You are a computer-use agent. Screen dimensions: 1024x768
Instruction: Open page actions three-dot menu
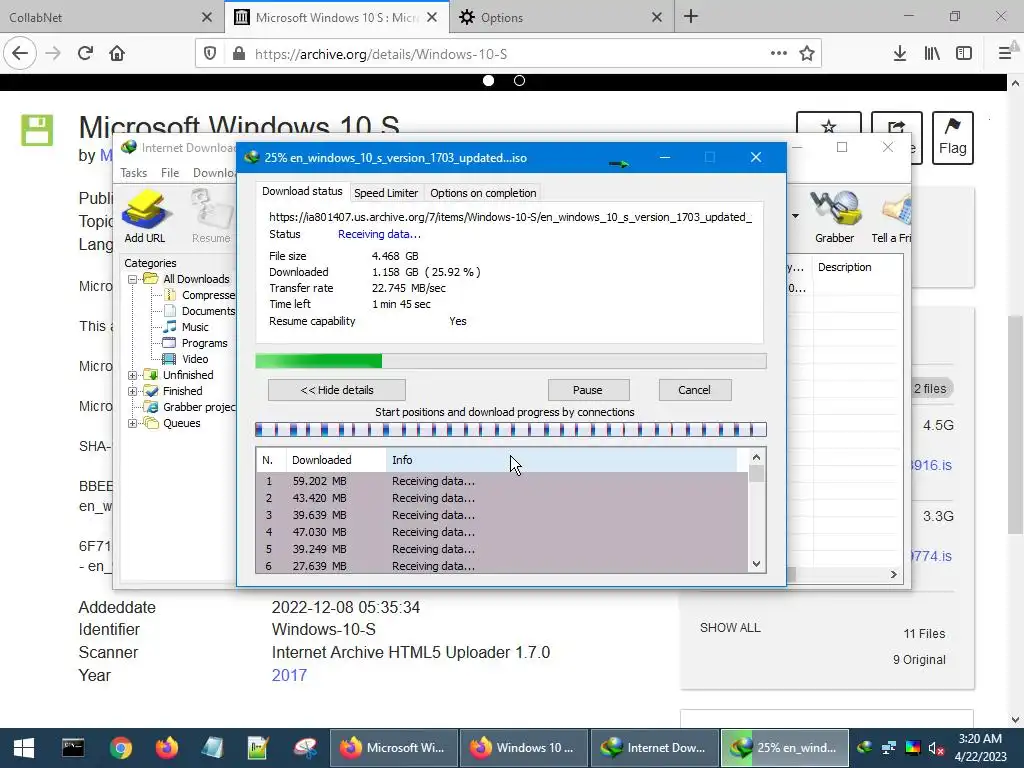tap(778, 54)
